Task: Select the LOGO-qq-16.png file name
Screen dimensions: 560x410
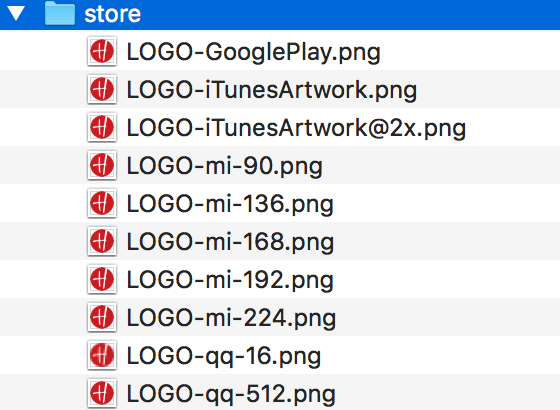Action: click(x=224, y=356)
